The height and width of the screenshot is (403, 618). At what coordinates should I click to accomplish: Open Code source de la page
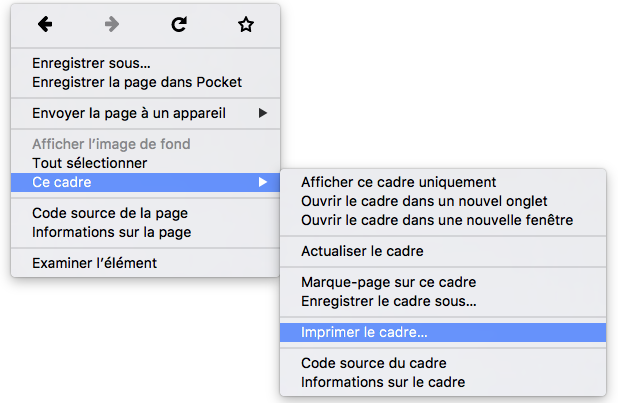[110, 213]
